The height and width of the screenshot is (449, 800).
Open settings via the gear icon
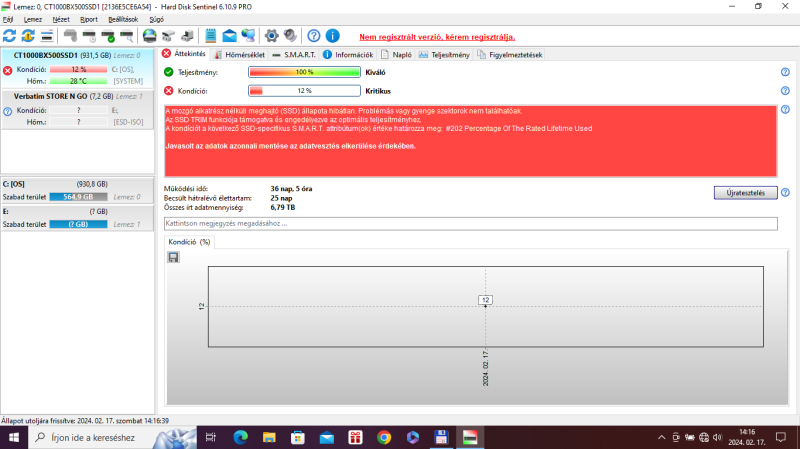271,36
